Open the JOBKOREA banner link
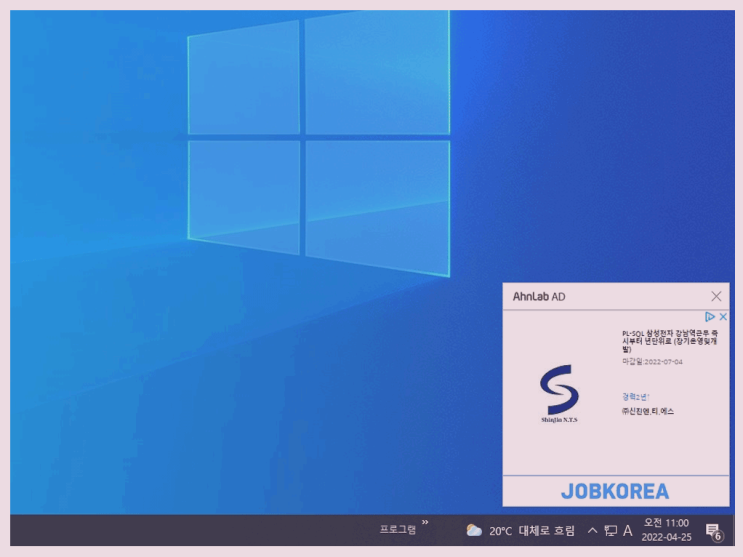The width and height of the screenshot is (743, 557). (x=615, y=491)
